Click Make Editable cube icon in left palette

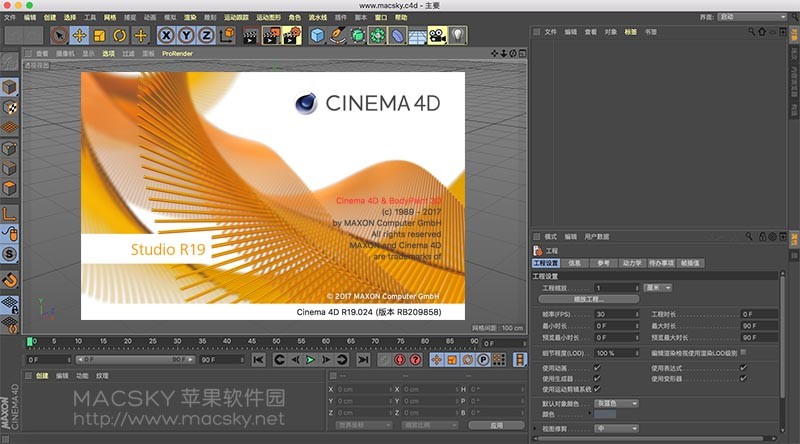click(x=10, y=87)
